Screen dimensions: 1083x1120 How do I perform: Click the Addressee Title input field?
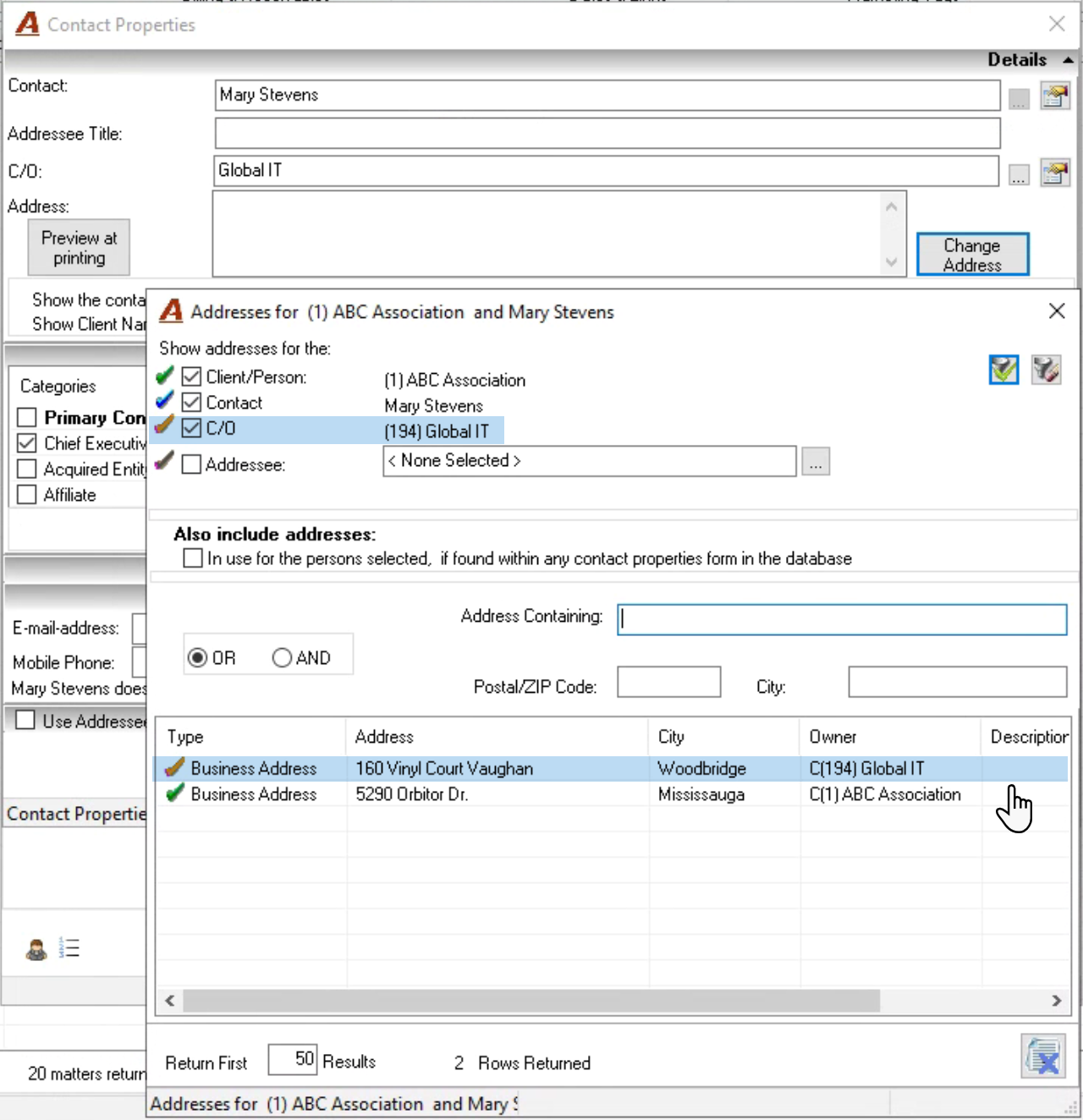607,133
